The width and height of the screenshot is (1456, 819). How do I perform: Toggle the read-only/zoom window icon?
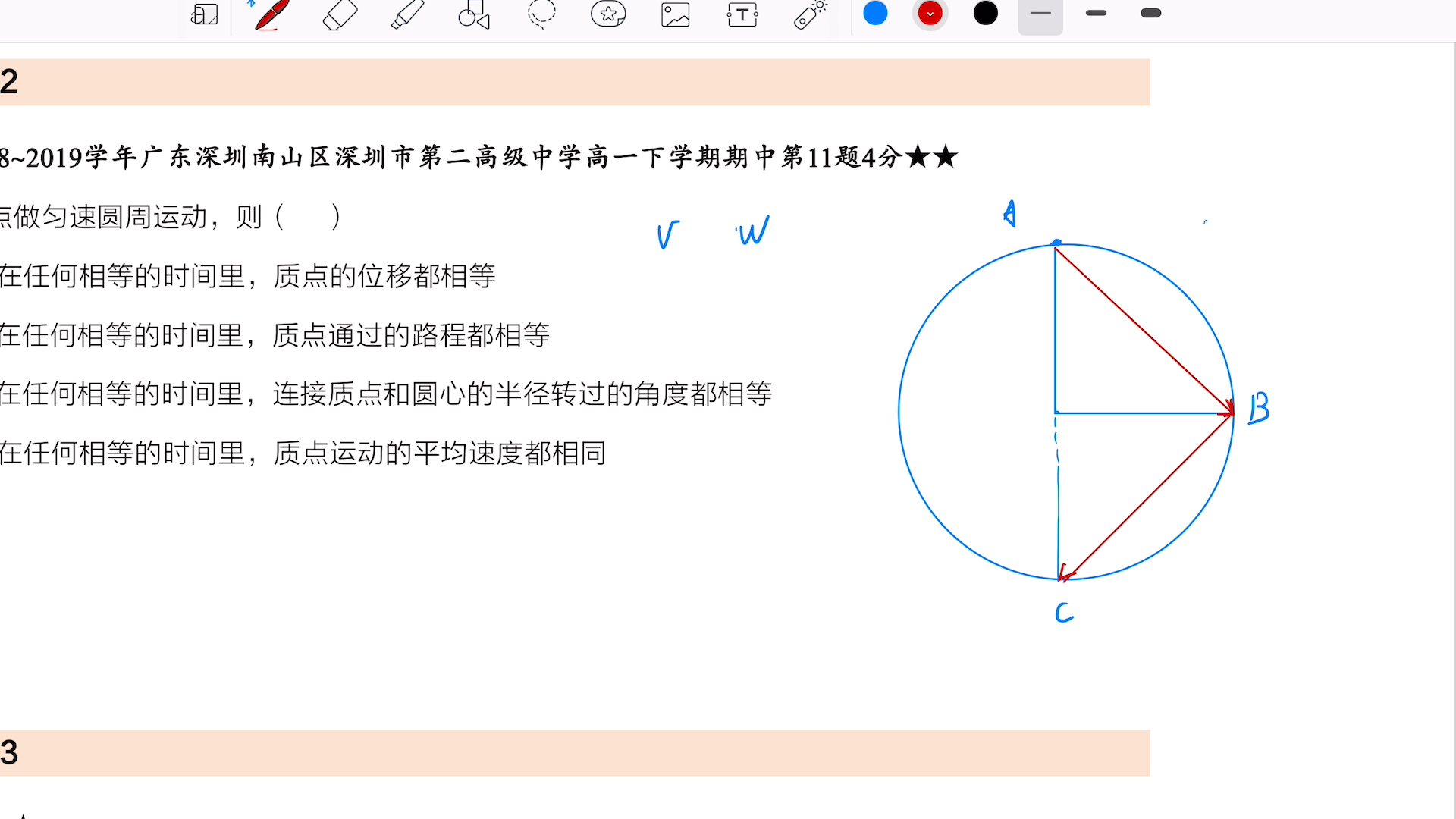pos(204,14)
